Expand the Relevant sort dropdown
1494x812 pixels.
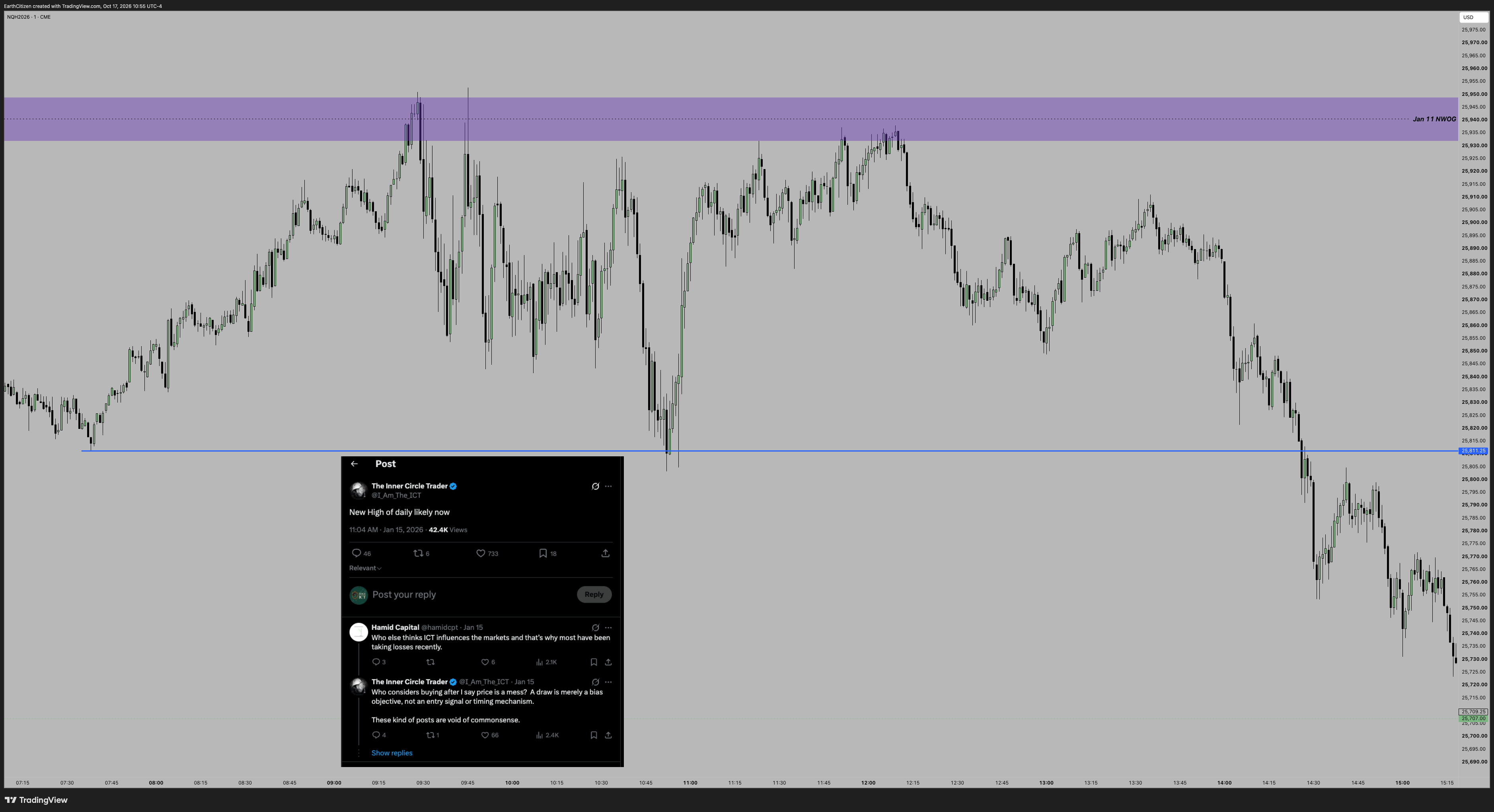click(365, 569)
